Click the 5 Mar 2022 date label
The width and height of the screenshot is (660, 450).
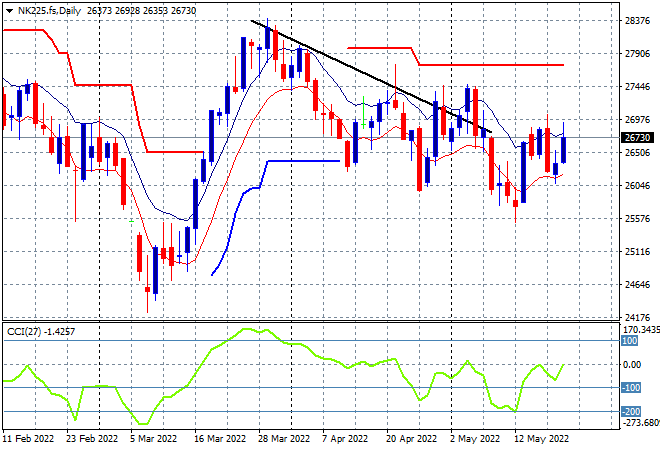[x=153, y=439]
